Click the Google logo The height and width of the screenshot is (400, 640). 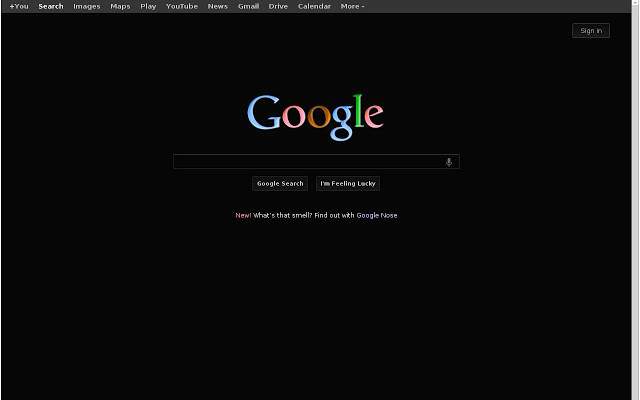coord(315,117)
